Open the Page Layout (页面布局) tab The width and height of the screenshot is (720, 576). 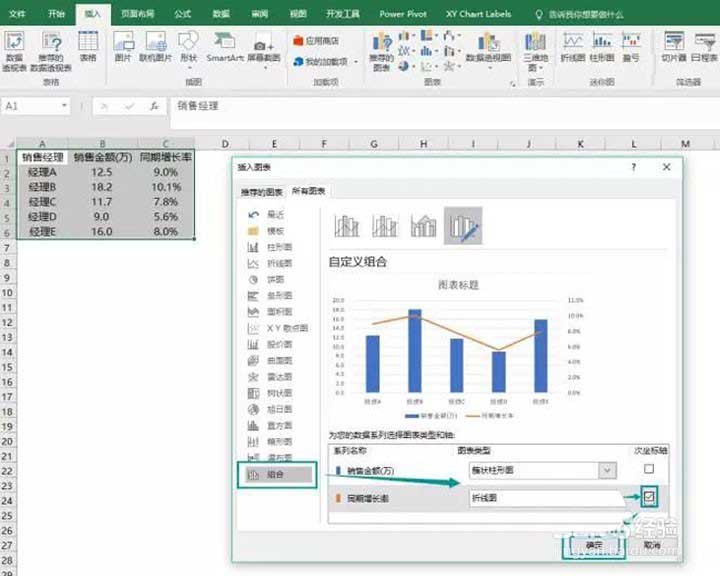pos(137,14)
